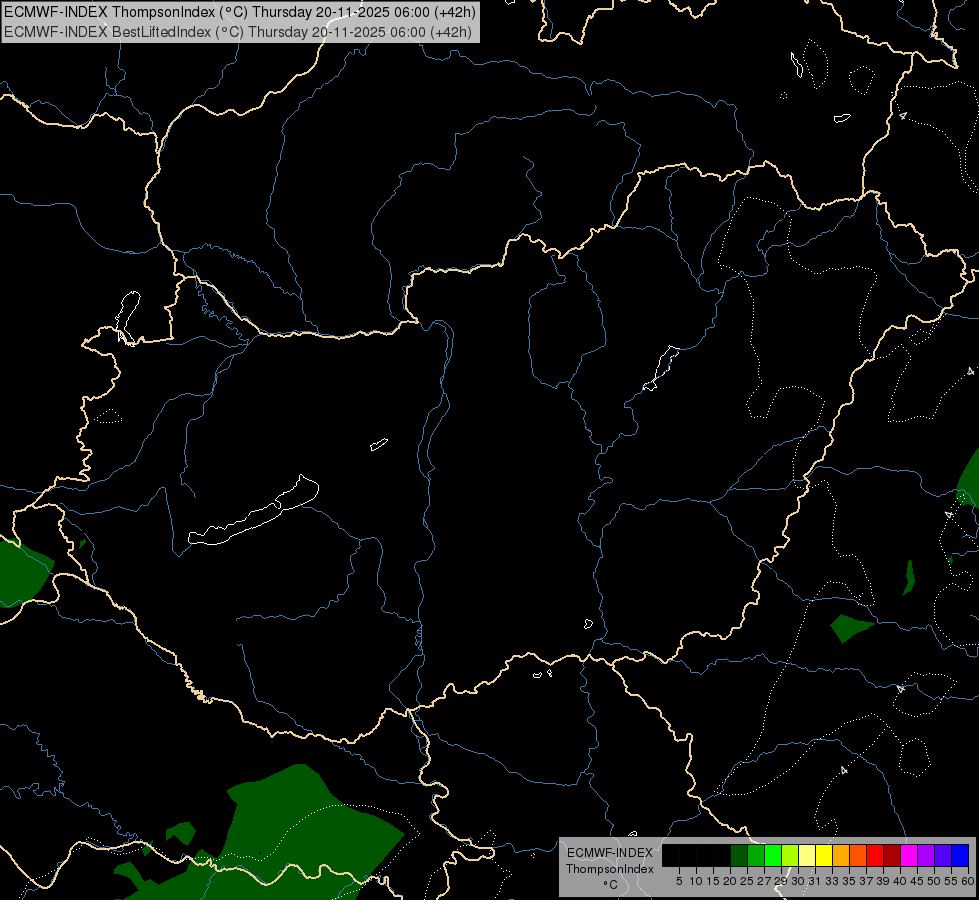The width and height of the screenshot is (979, 900).
Task: Click the °C unit in the legend
Action: [x=611, y=885]
